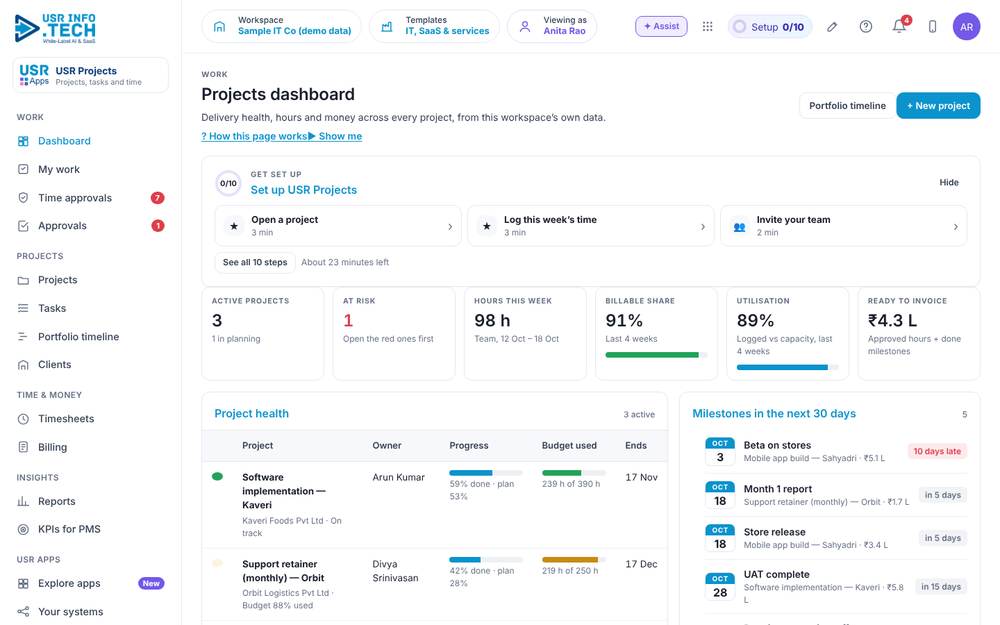Open the AR user avatar menu

(x=966, y=26)
